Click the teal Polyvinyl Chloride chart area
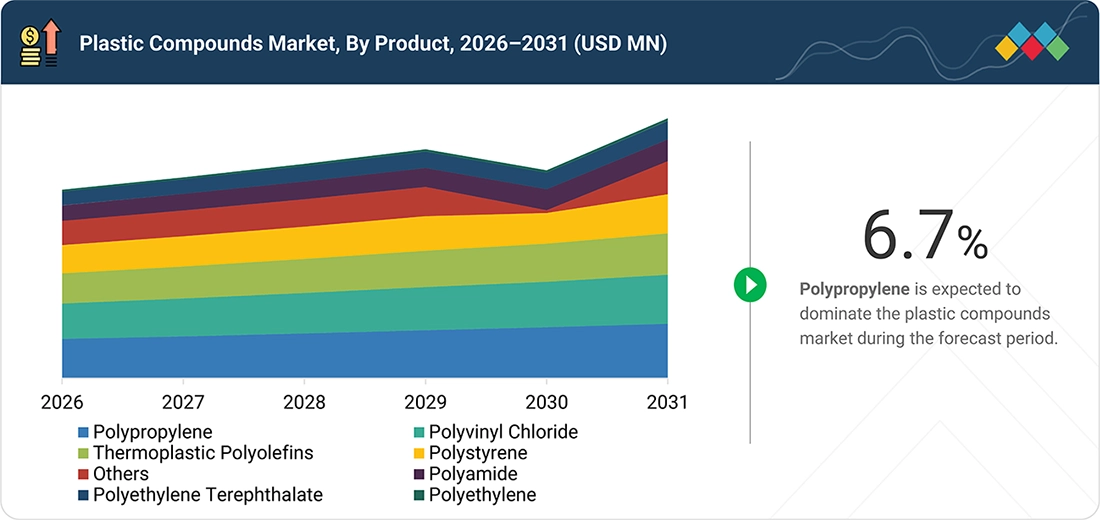This screenshot has width=1100, height=520. tap(365, 307)
